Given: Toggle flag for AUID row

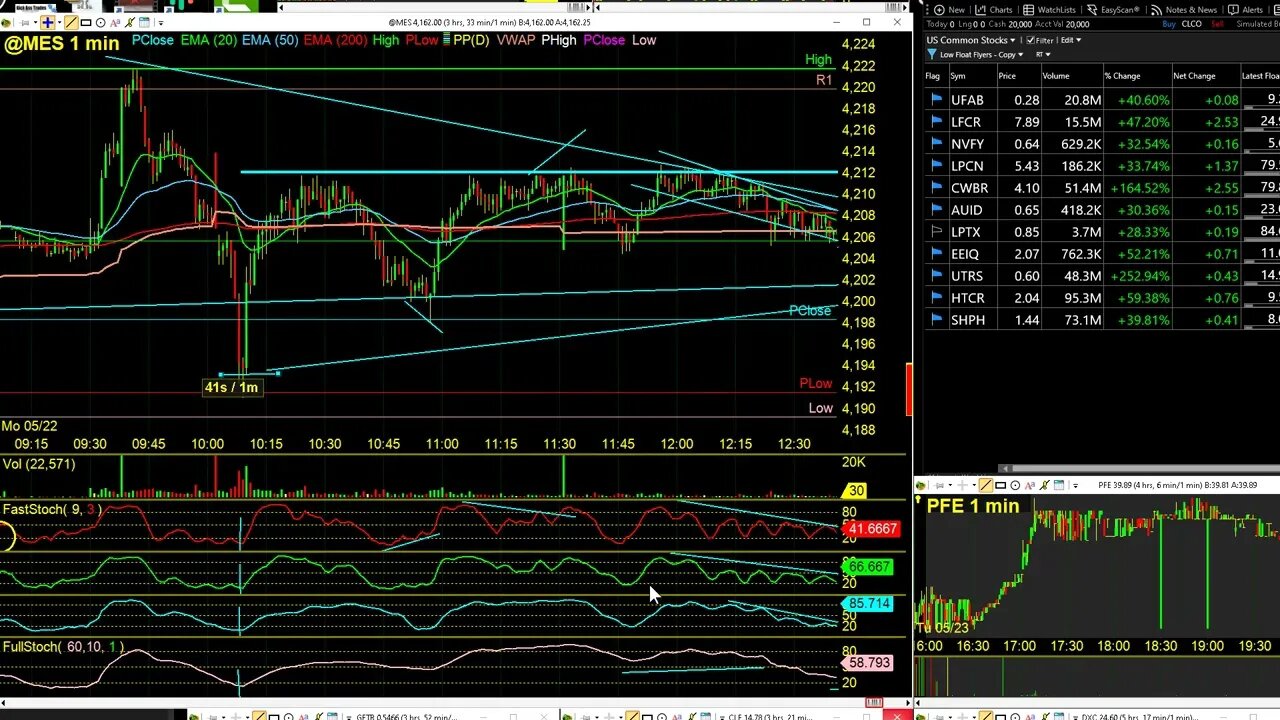Looking at the screenshot, I should pos(935,210).
